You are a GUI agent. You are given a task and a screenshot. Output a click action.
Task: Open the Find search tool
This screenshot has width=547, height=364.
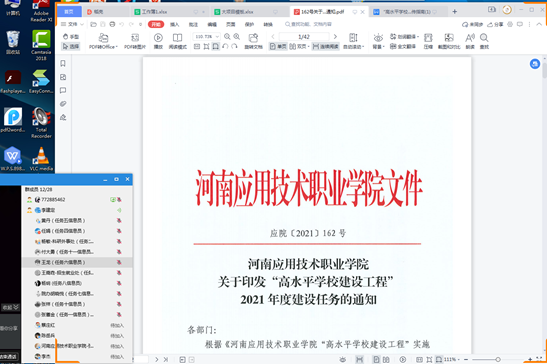484,41
